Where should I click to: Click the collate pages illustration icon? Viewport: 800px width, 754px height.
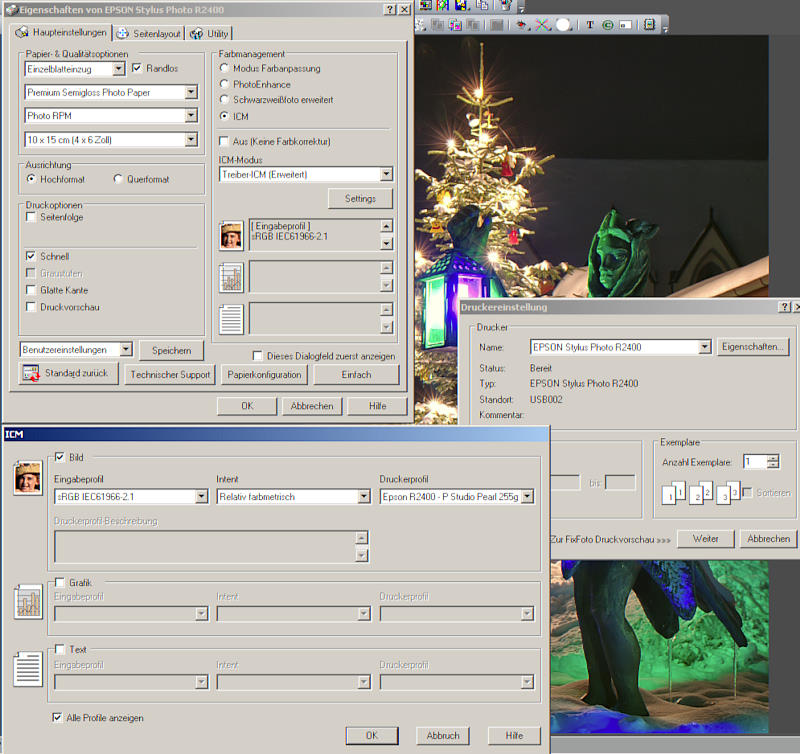tap(701, 493)
